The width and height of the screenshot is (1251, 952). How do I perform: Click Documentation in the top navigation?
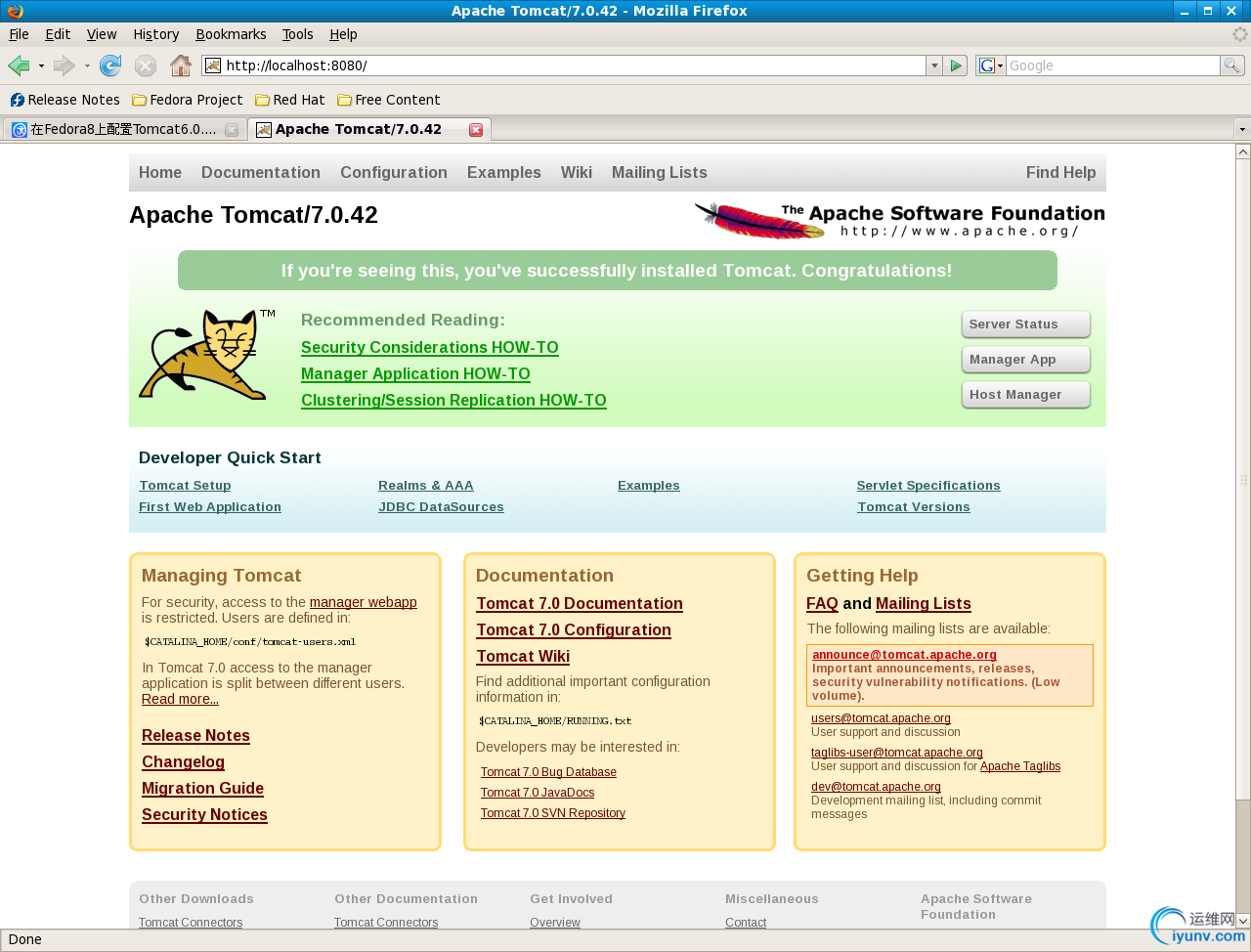pos(261,172)
